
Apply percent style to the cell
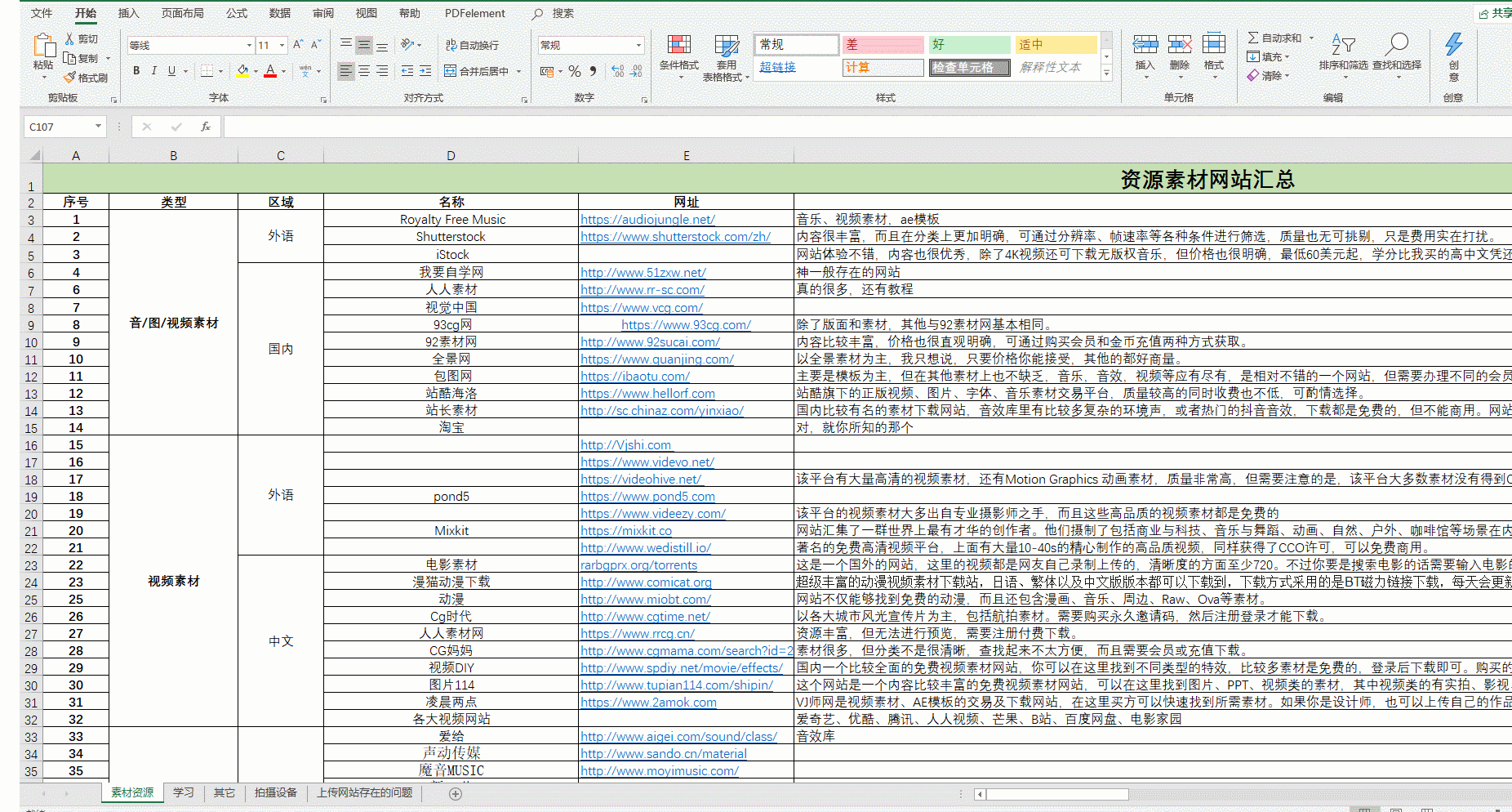(575, 71)
